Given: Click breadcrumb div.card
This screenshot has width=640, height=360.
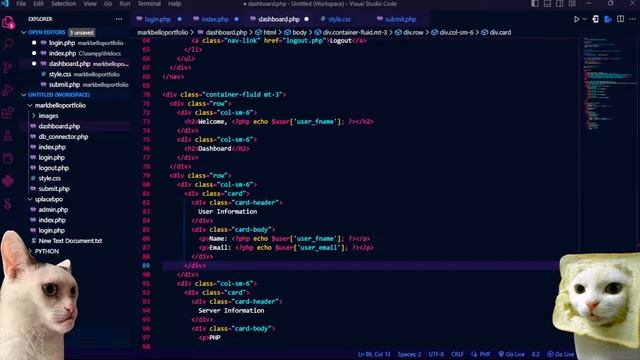Looking at the screenshot, I should [500, 32].
